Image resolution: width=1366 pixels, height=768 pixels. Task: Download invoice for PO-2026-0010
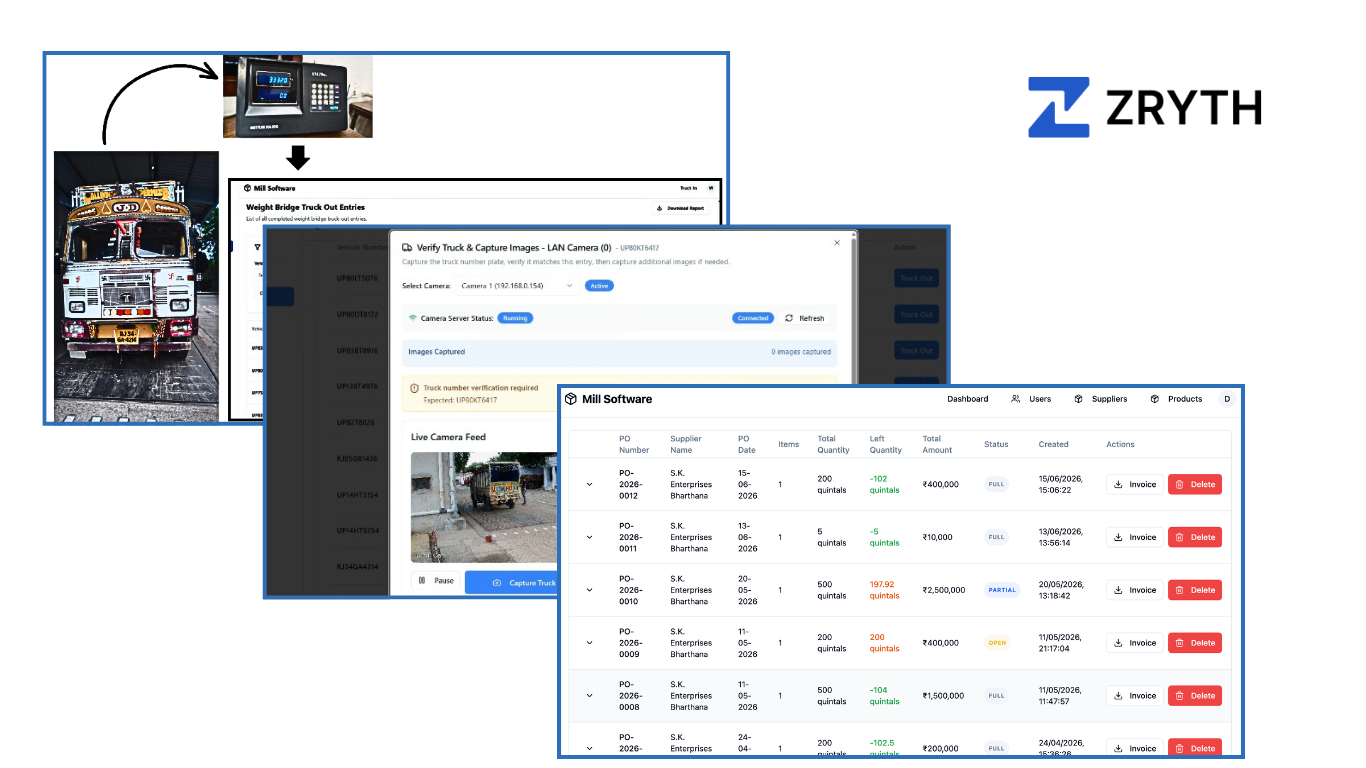(1135, 590)
